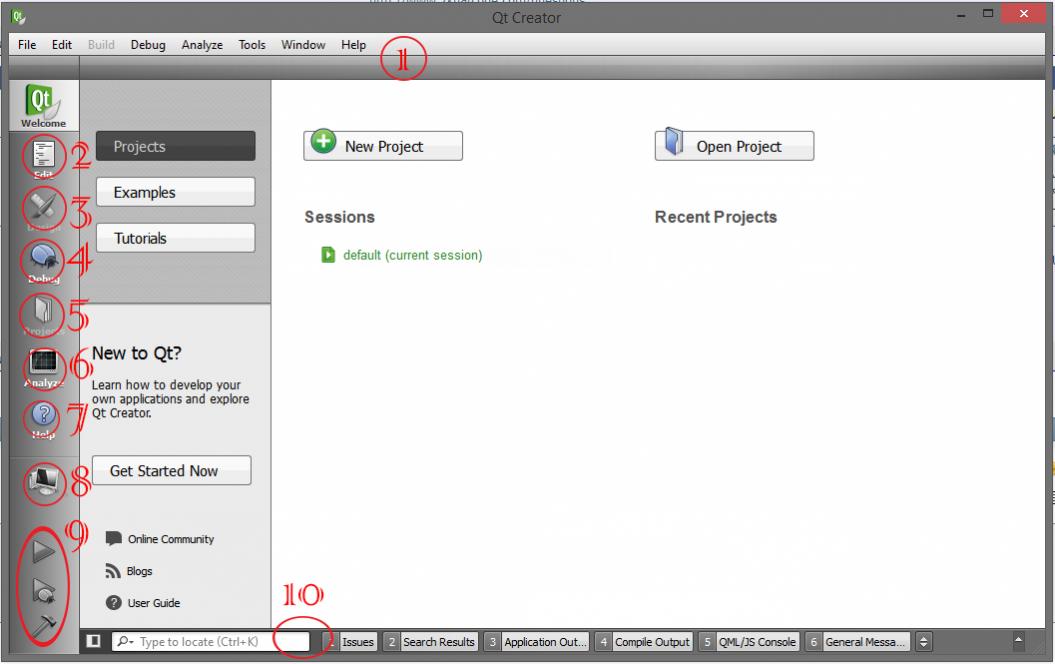1055x664 pixels.
Task: Click the Type to locate field
Action: point(211,642)
